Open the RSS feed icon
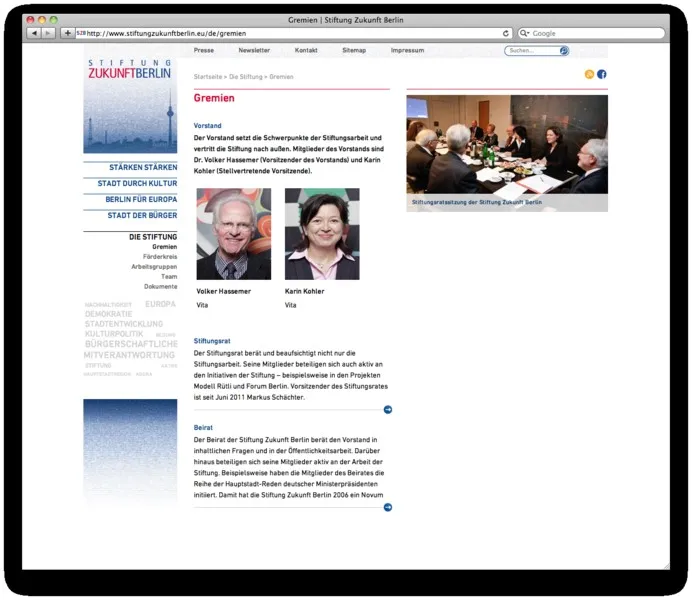This screenshot has height=600, width=692. (x=589, y=74)
